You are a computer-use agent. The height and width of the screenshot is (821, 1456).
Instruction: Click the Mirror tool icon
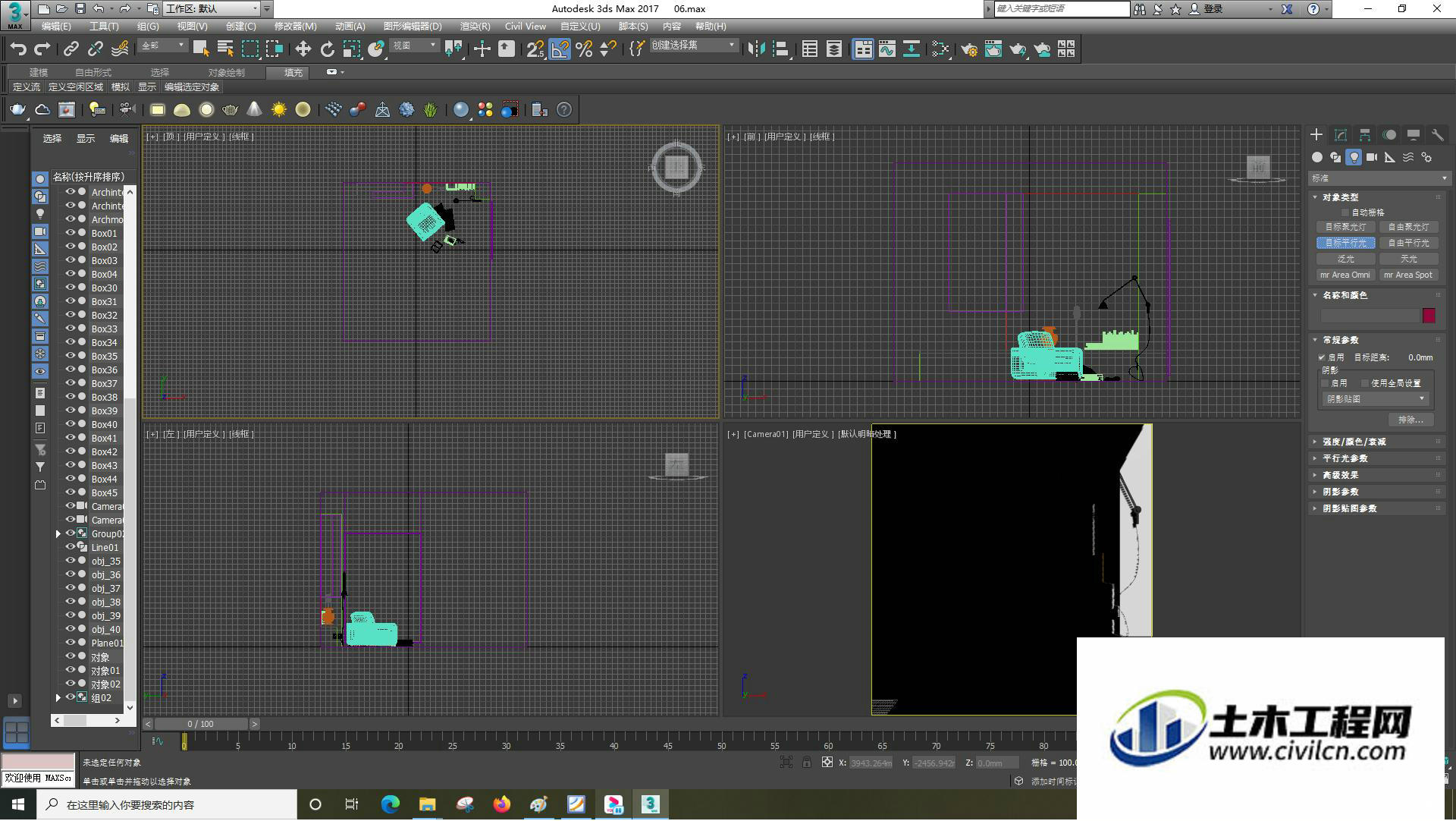point(756,49)
